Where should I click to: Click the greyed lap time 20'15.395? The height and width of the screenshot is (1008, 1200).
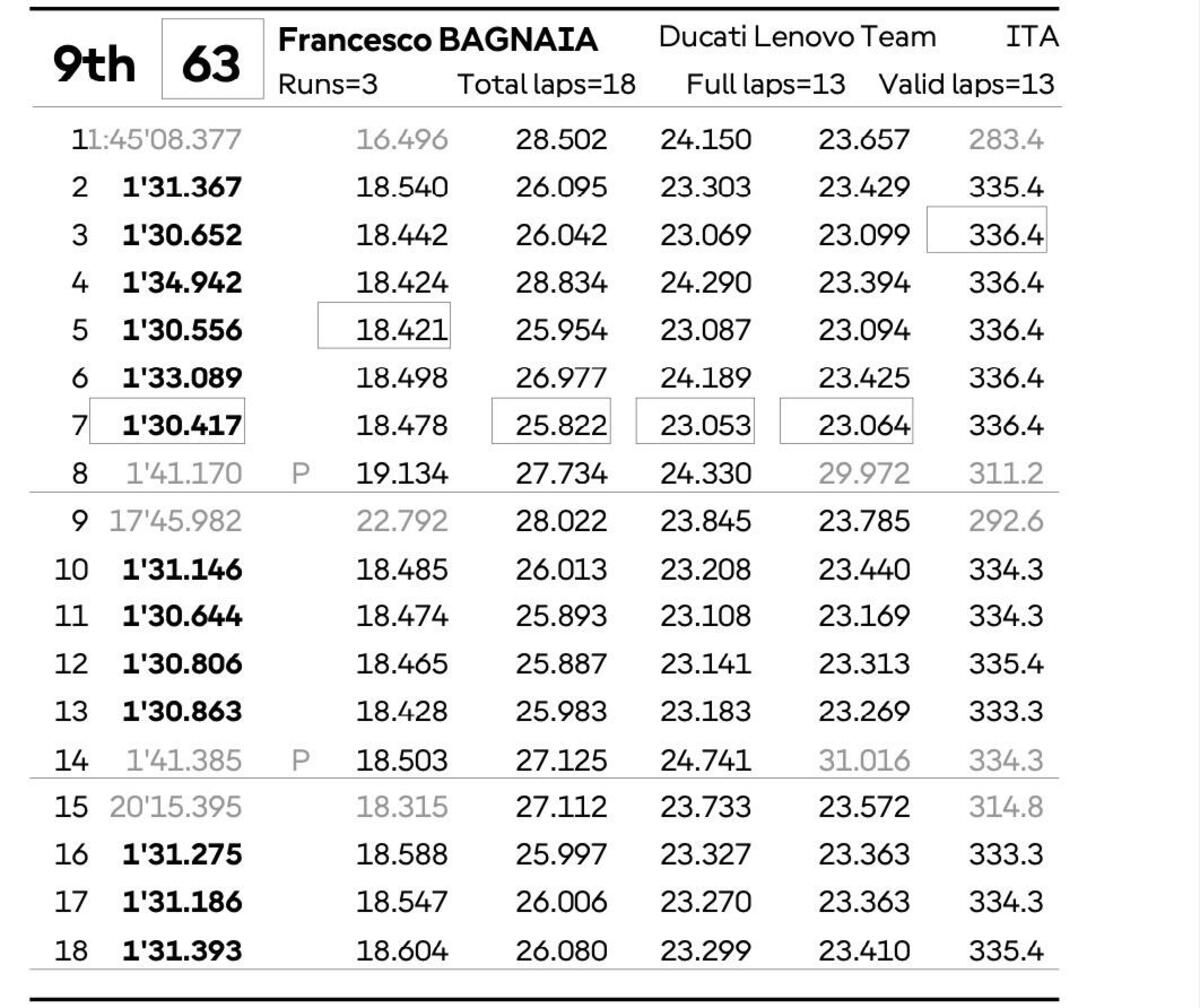(x=175, y=807)
